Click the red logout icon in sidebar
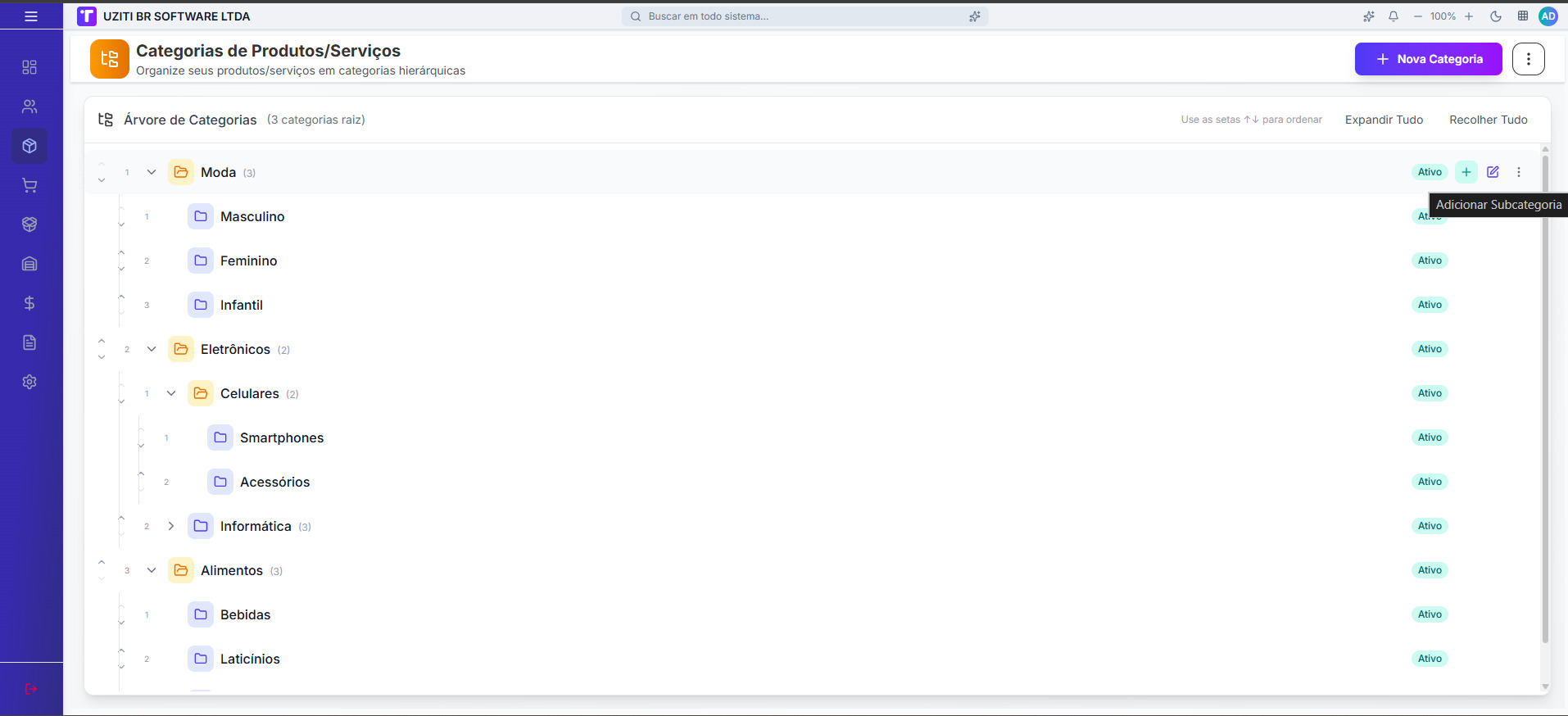The width and height of the screenshot is (1568, 716). point(31,689)
